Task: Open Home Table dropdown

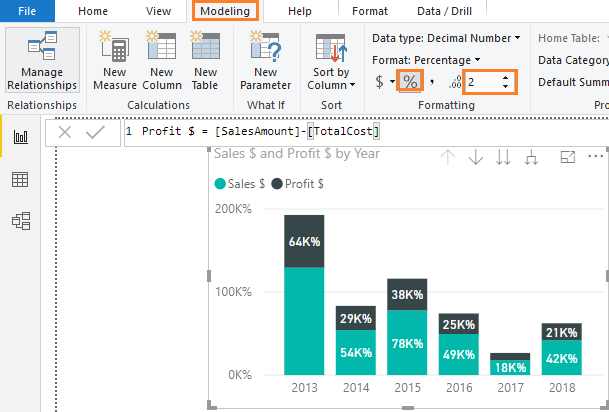Action: (573, 38)
